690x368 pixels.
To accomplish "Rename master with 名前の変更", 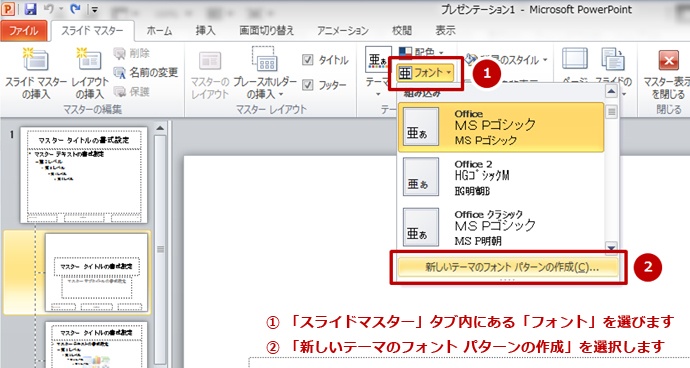I will 146,72.
